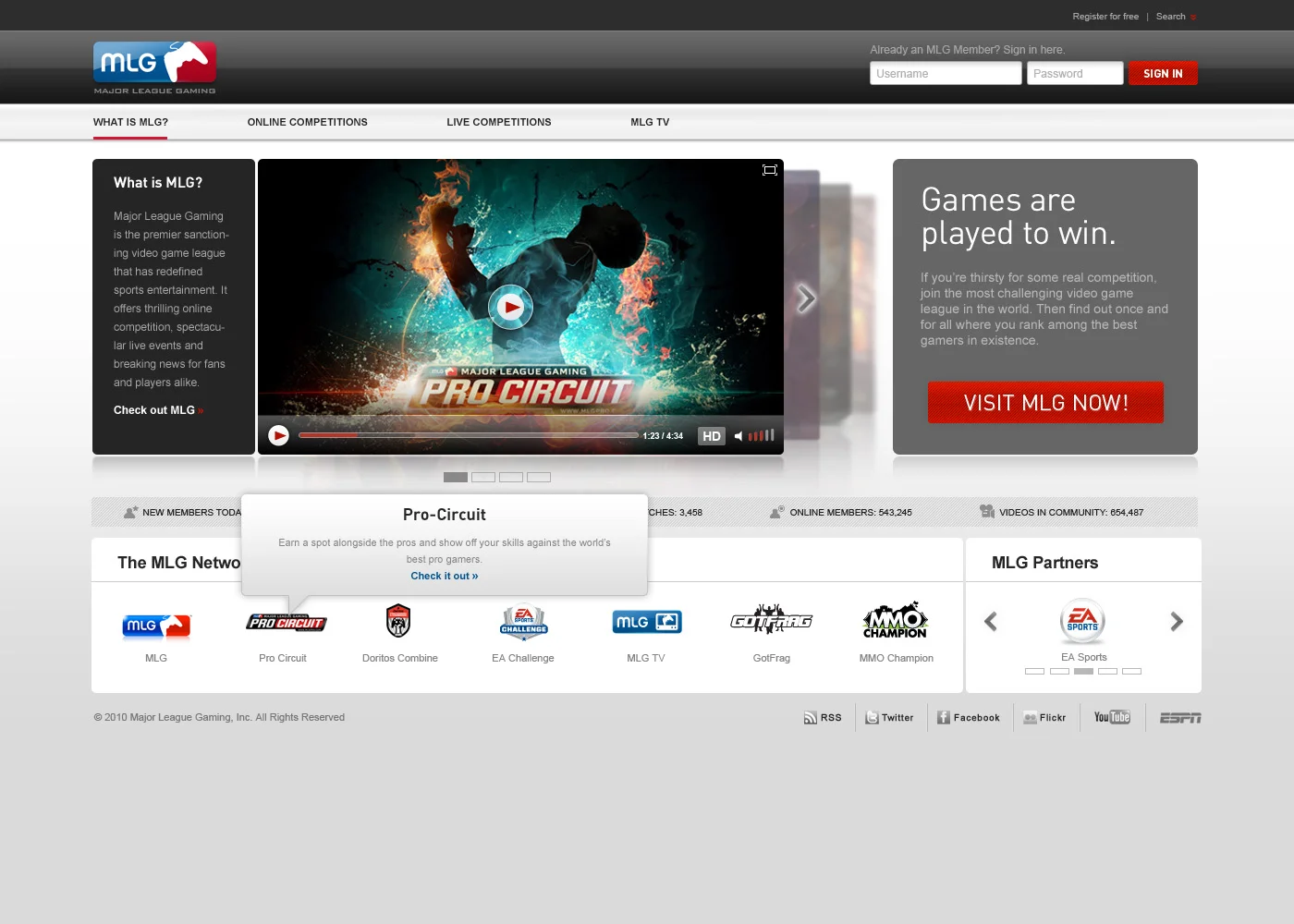The height and width of the screenshot is (924, 1294).
Task: Show next partner with right arrow
Action: click(x=1177, y=622)
